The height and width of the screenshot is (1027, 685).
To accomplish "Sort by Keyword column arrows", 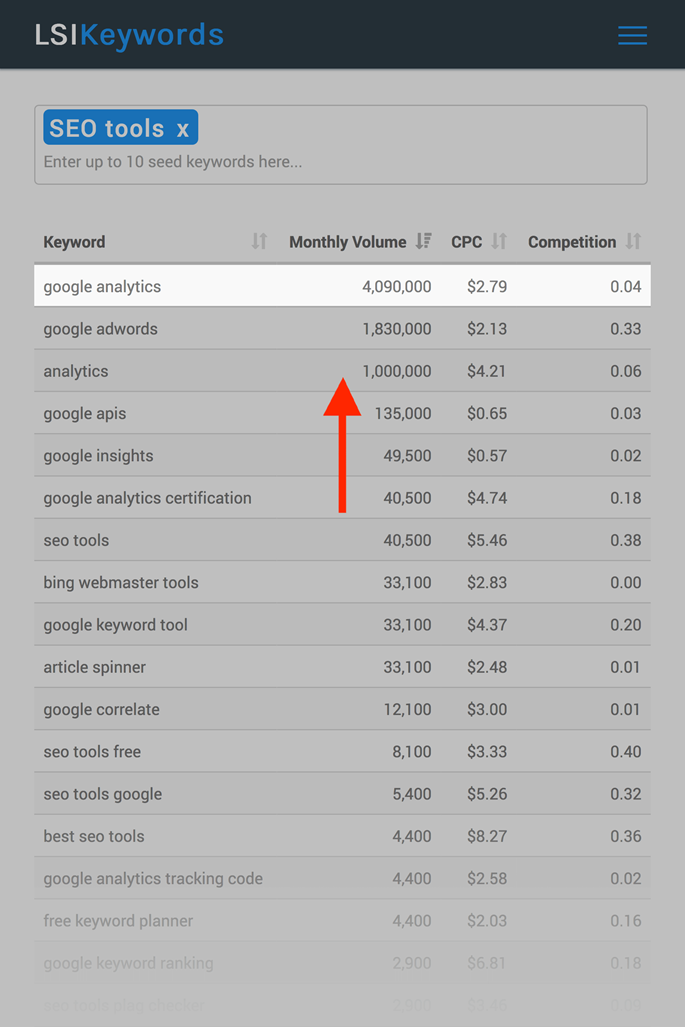I will tap(259, 241).
